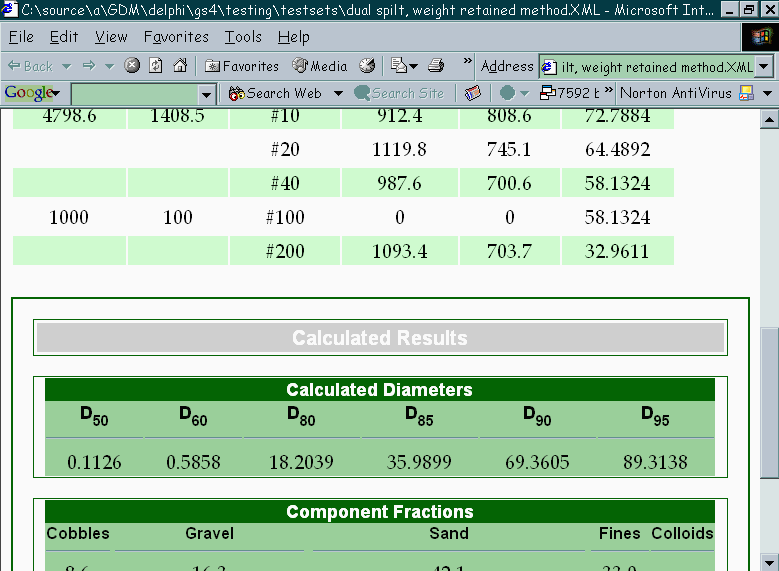Click the Stop loading icon

[132, 66]
